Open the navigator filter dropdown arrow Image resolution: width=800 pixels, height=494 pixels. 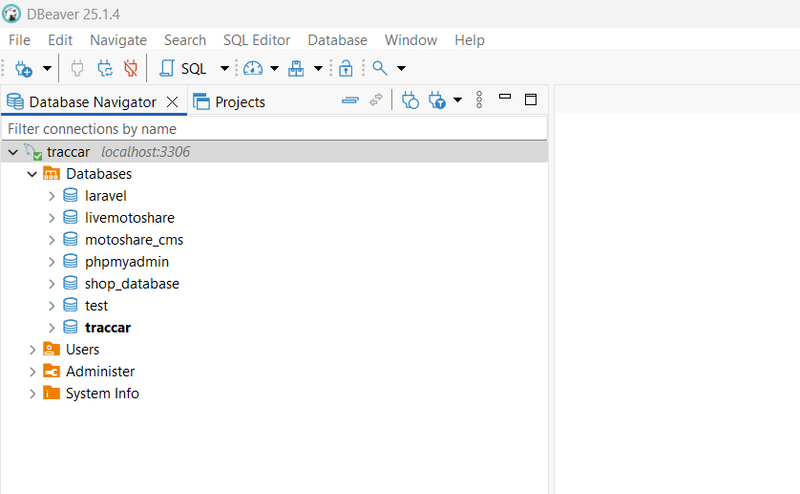[x=458, y=100]
